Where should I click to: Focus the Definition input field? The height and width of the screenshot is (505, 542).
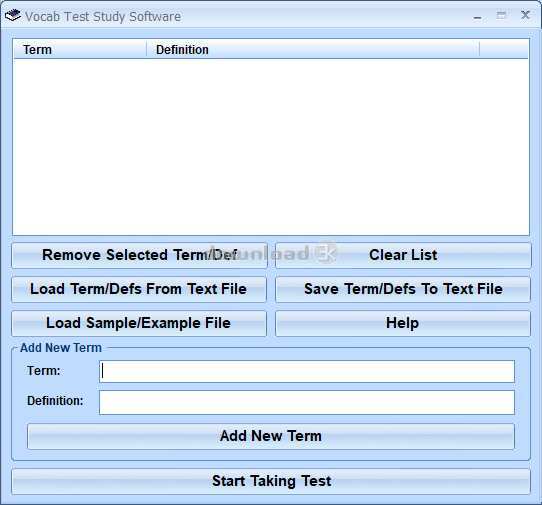click(307, 402)
